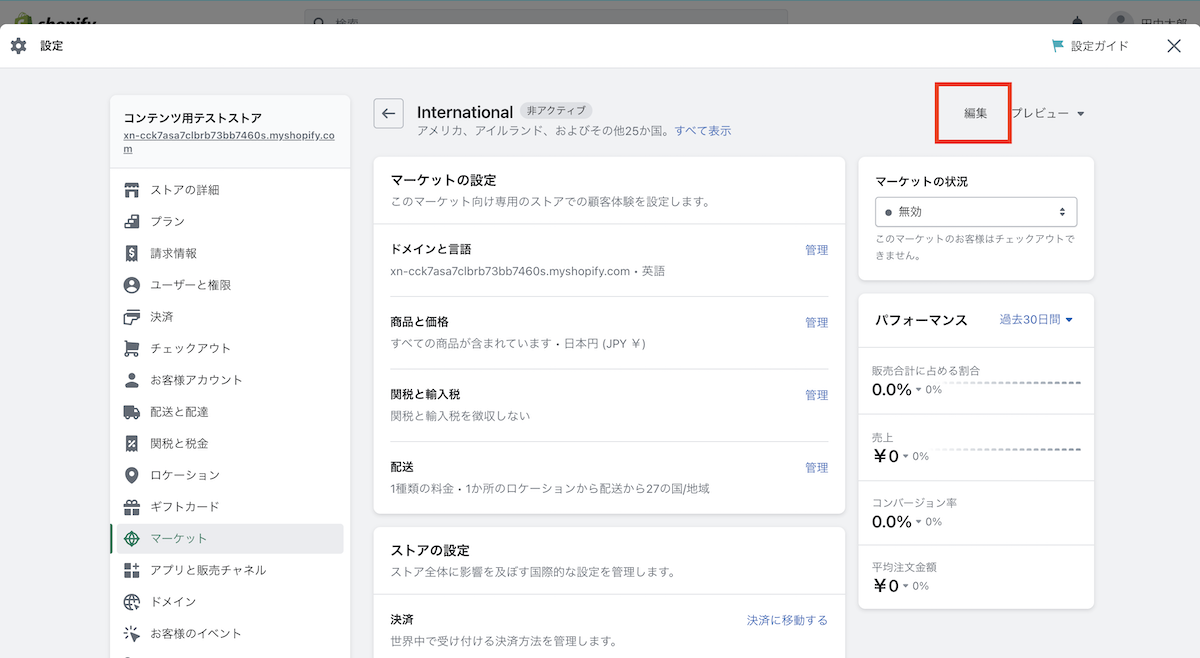Click the チェックアウト cart icon

point(131,349)
